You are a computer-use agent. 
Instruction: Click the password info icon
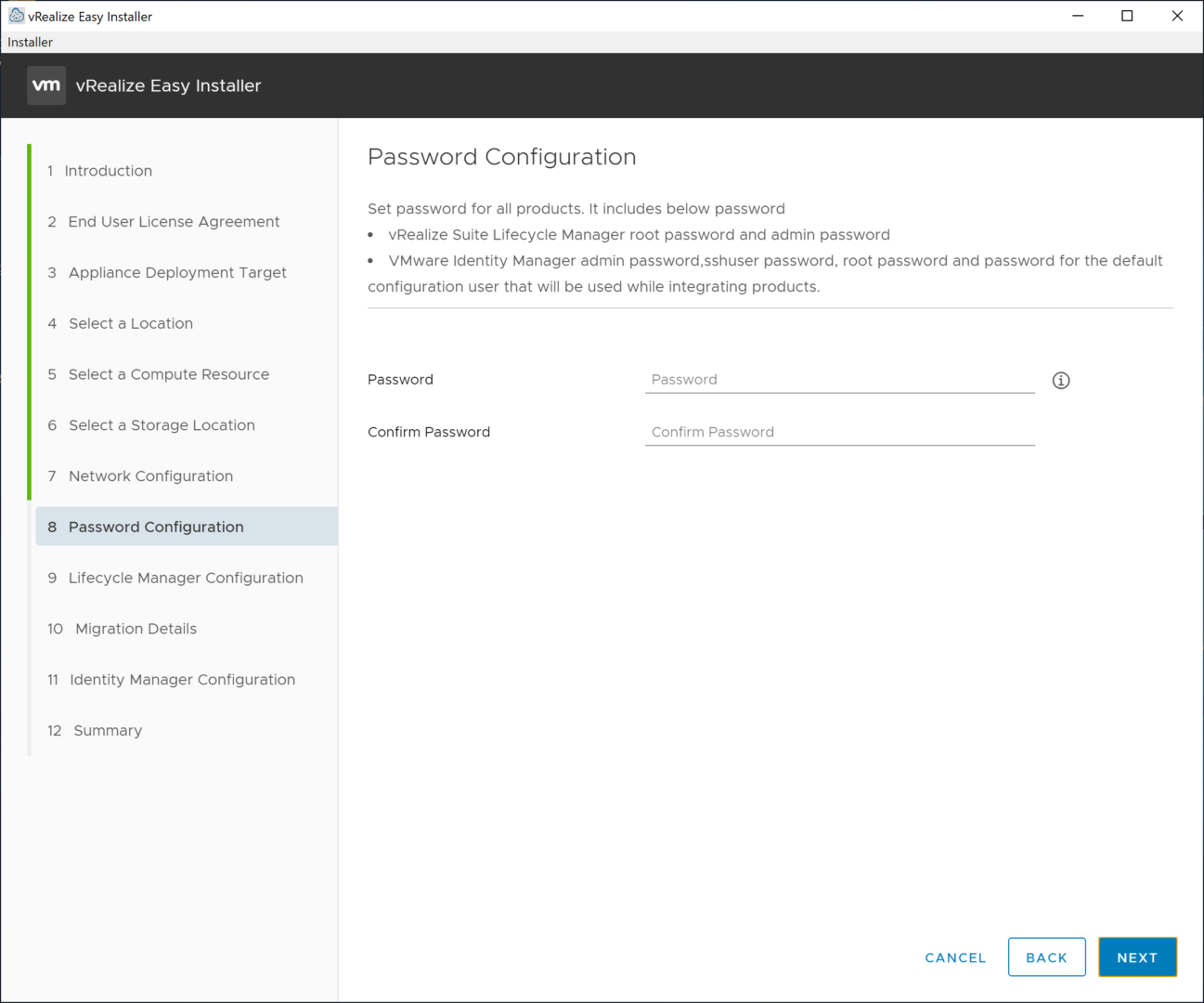1061,380
